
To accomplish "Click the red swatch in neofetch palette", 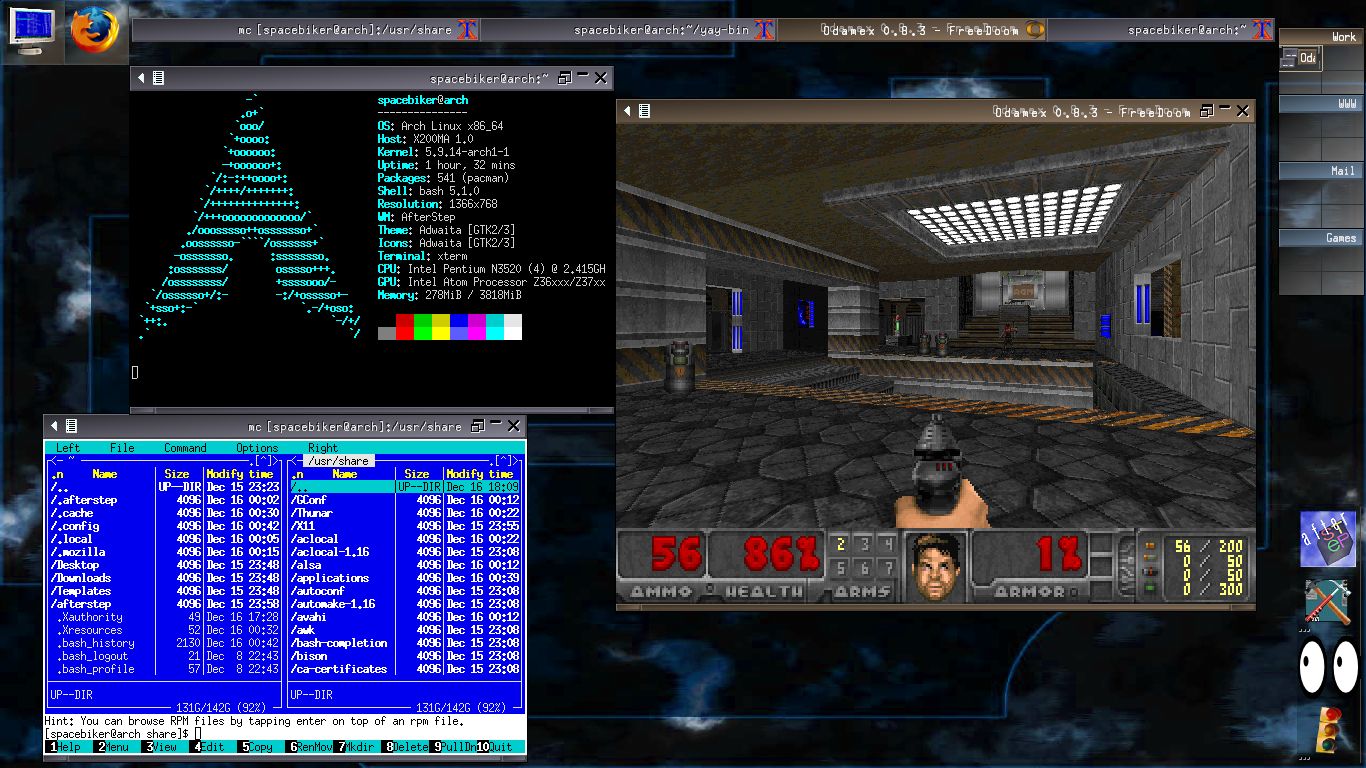I will (405, 327).
